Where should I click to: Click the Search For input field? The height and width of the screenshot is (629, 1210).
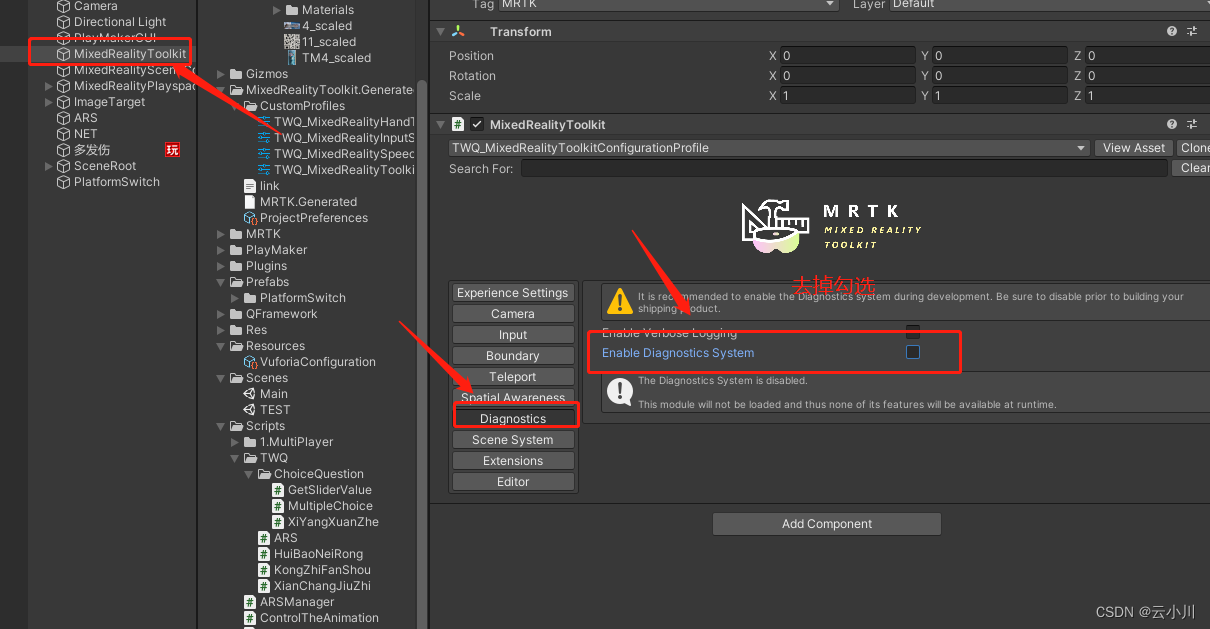click(x=844, y=169)
